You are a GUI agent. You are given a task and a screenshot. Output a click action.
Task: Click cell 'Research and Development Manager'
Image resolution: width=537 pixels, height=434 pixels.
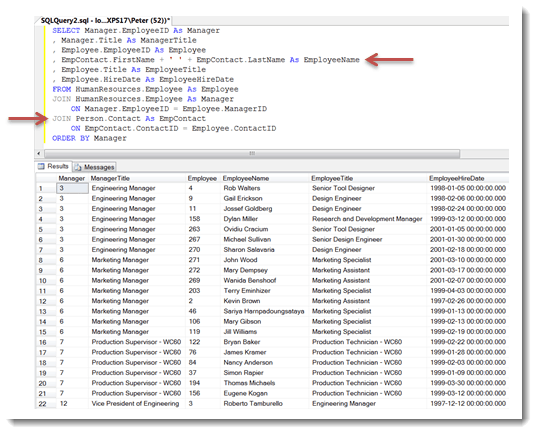pos(367,219)
